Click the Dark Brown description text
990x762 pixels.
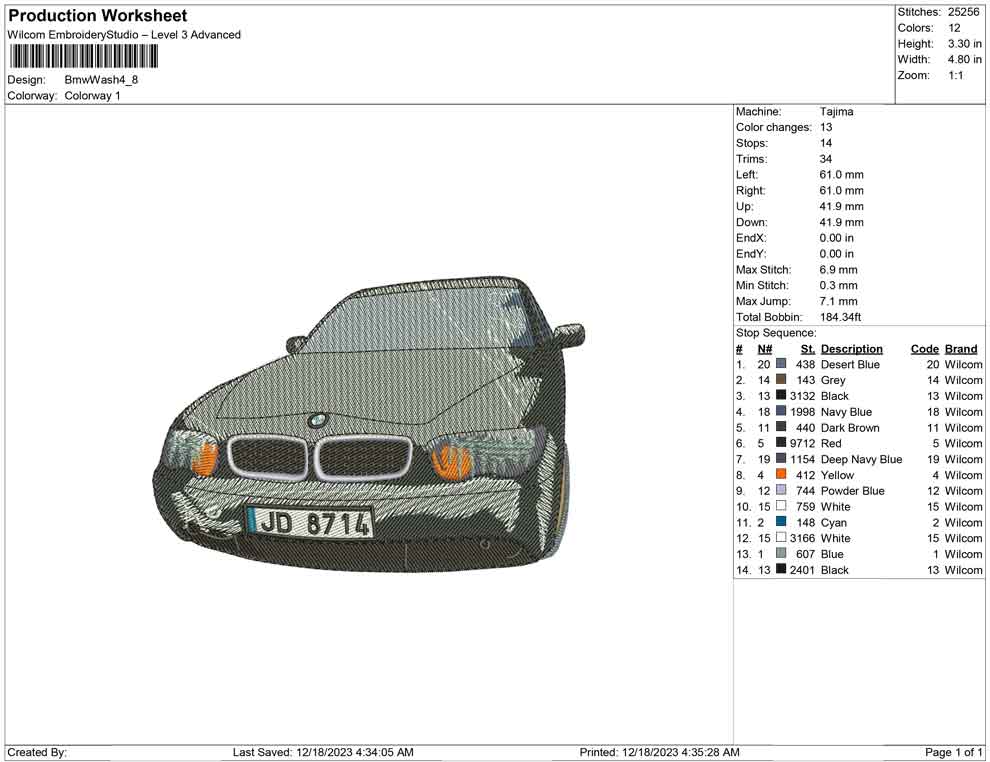coord(850,427)
